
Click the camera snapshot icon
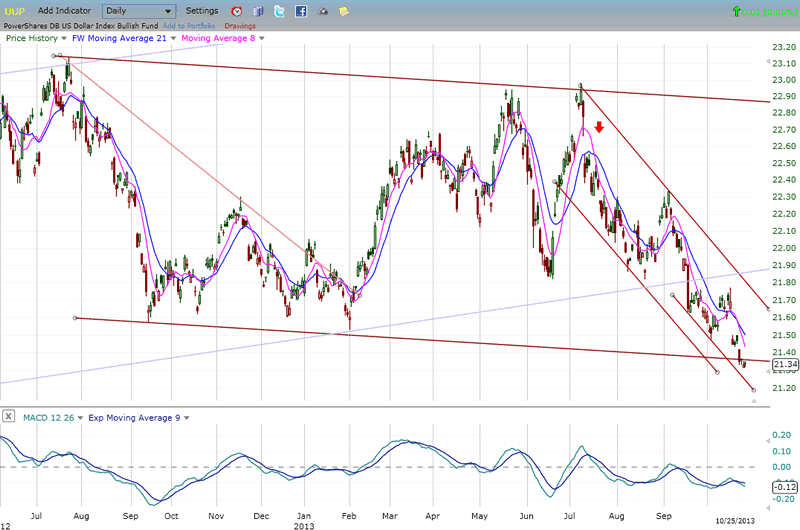click(322, 11)
